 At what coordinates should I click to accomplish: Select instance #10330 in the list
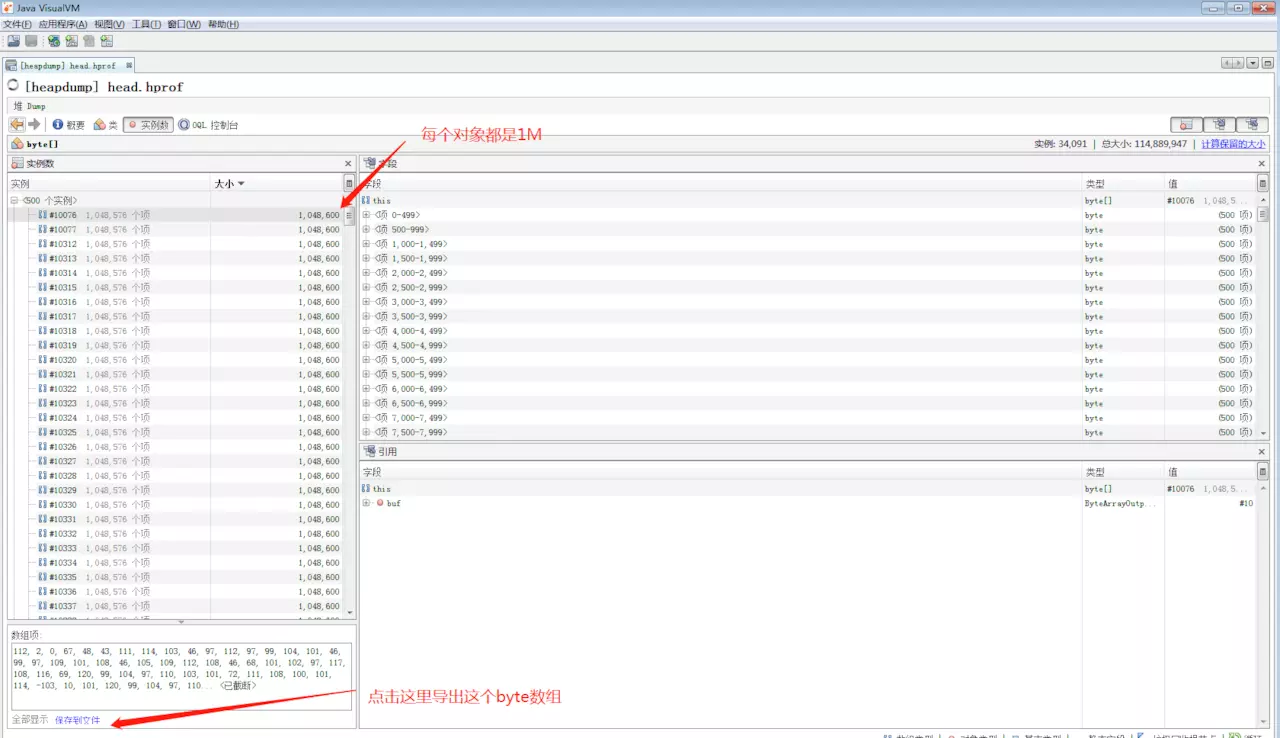pyautogui.click(x=175, y=505)
